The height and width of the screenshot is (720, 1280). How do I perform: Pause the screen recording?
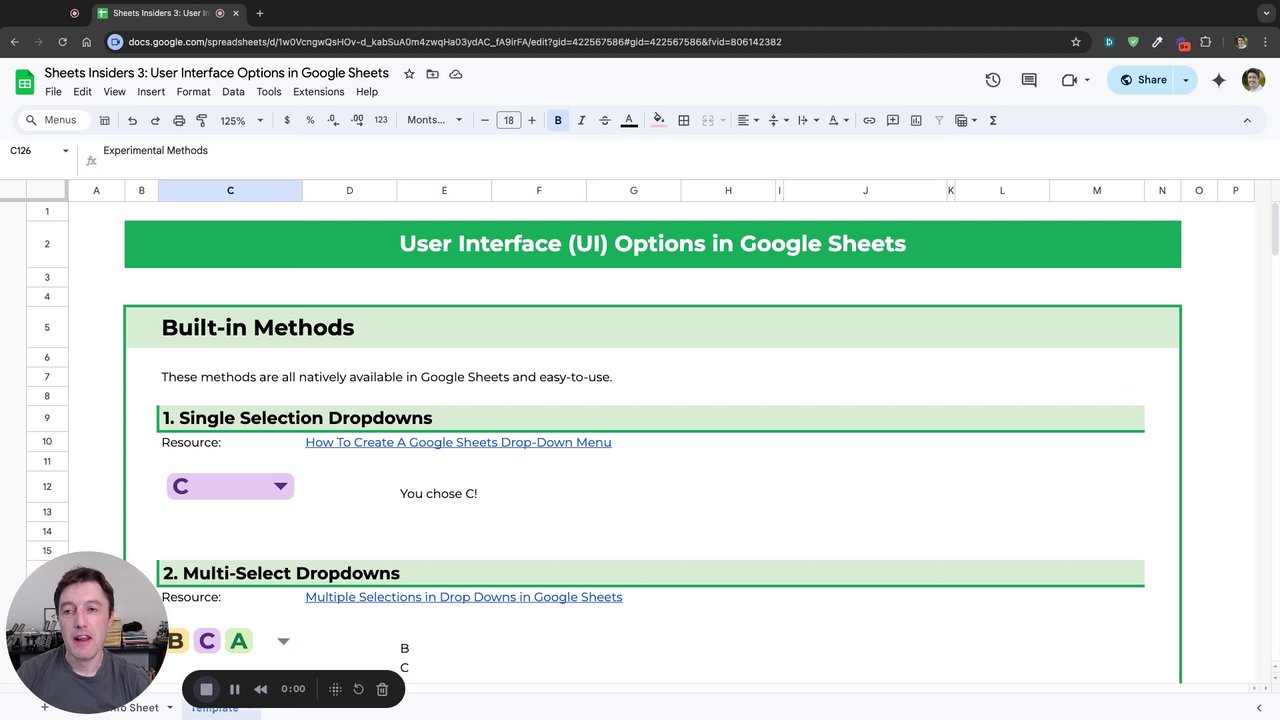tap(234, 689)
